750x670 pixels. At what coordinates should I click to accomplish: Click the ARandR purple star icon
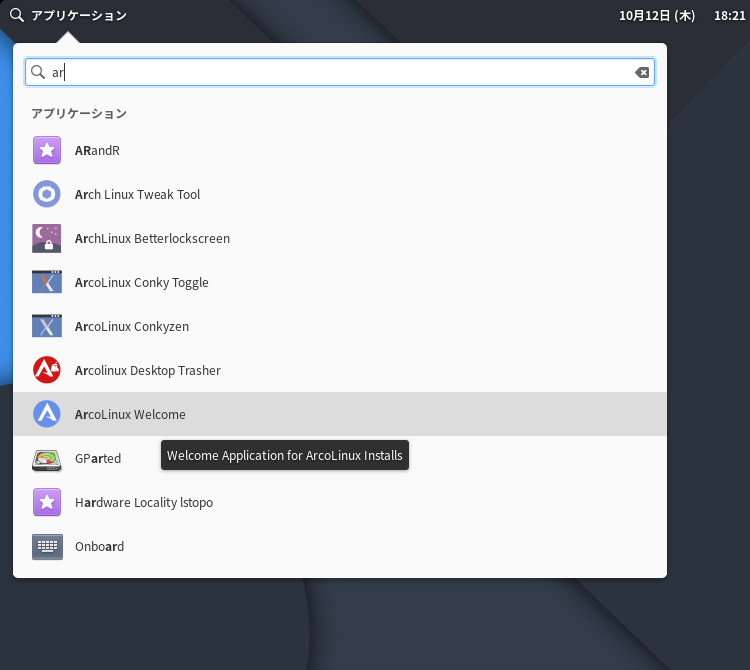[47, 150]
